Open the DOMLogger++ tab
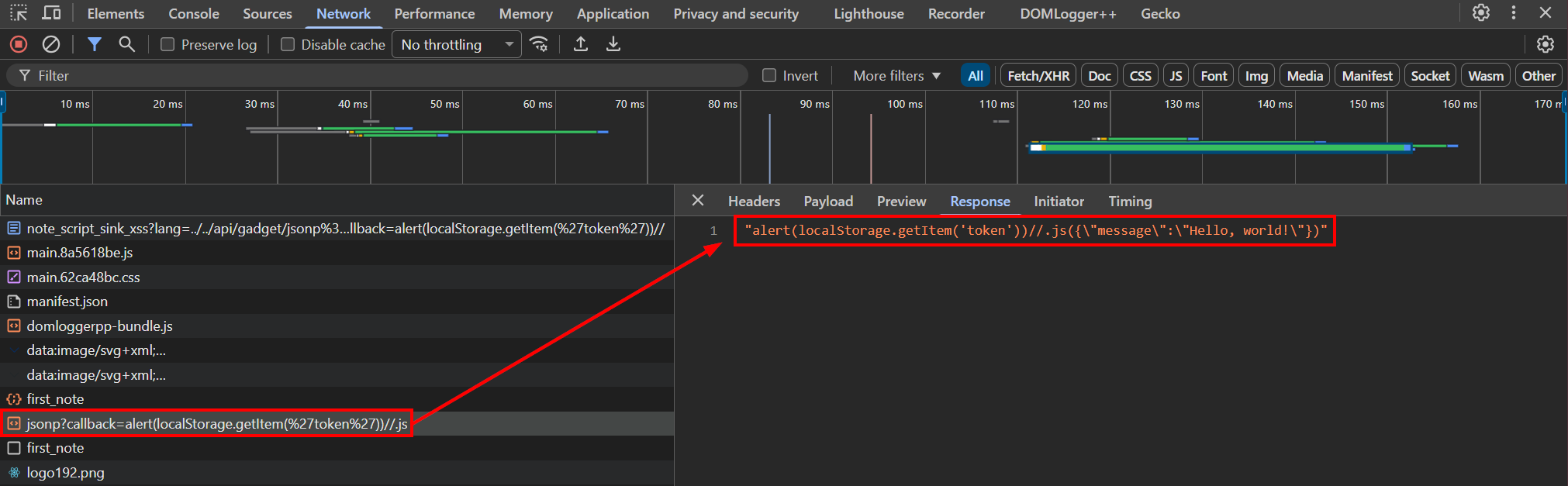 point(1068,14)
